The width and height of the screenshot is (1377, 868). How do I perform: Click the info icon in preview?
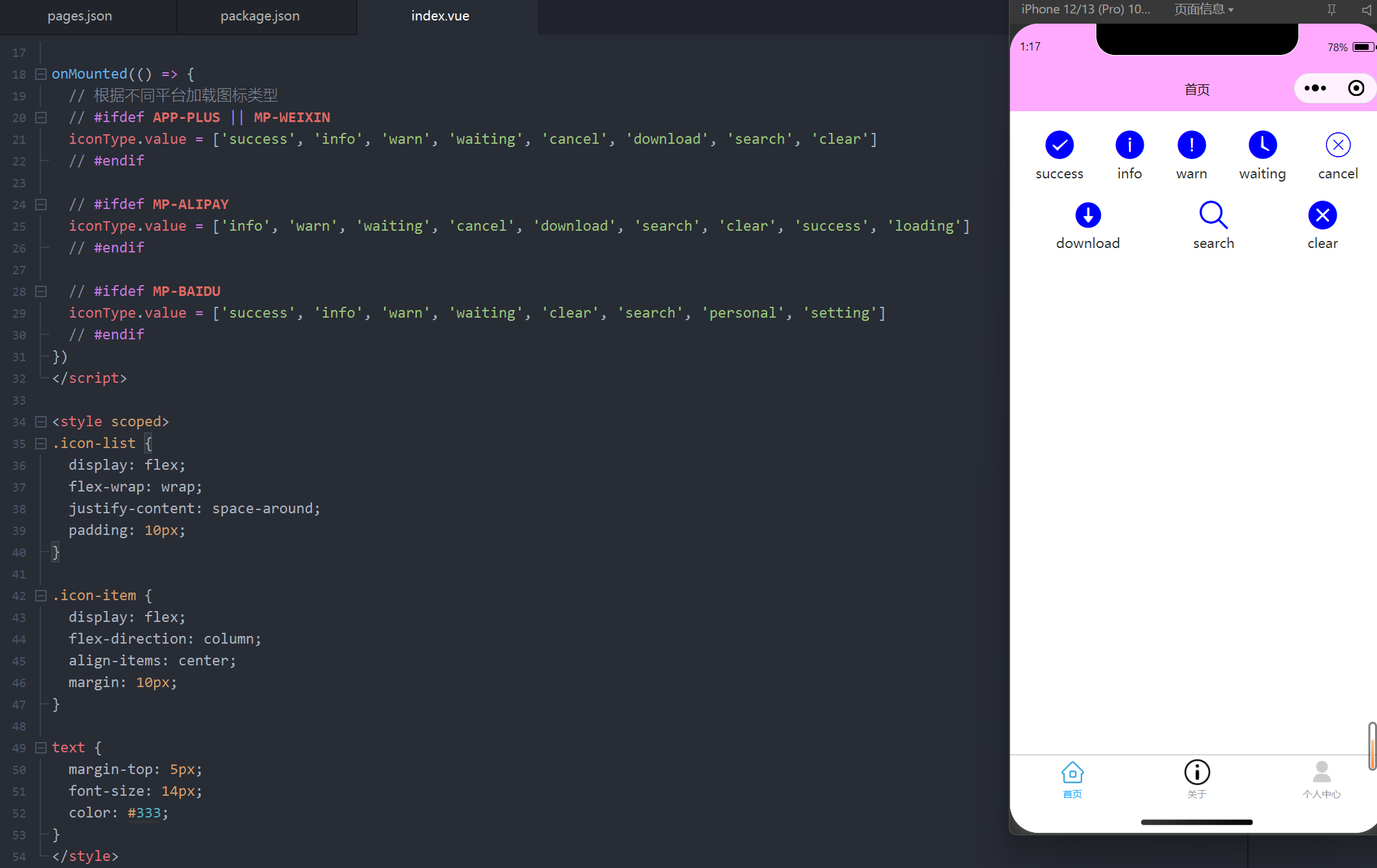pos(1128,145)
